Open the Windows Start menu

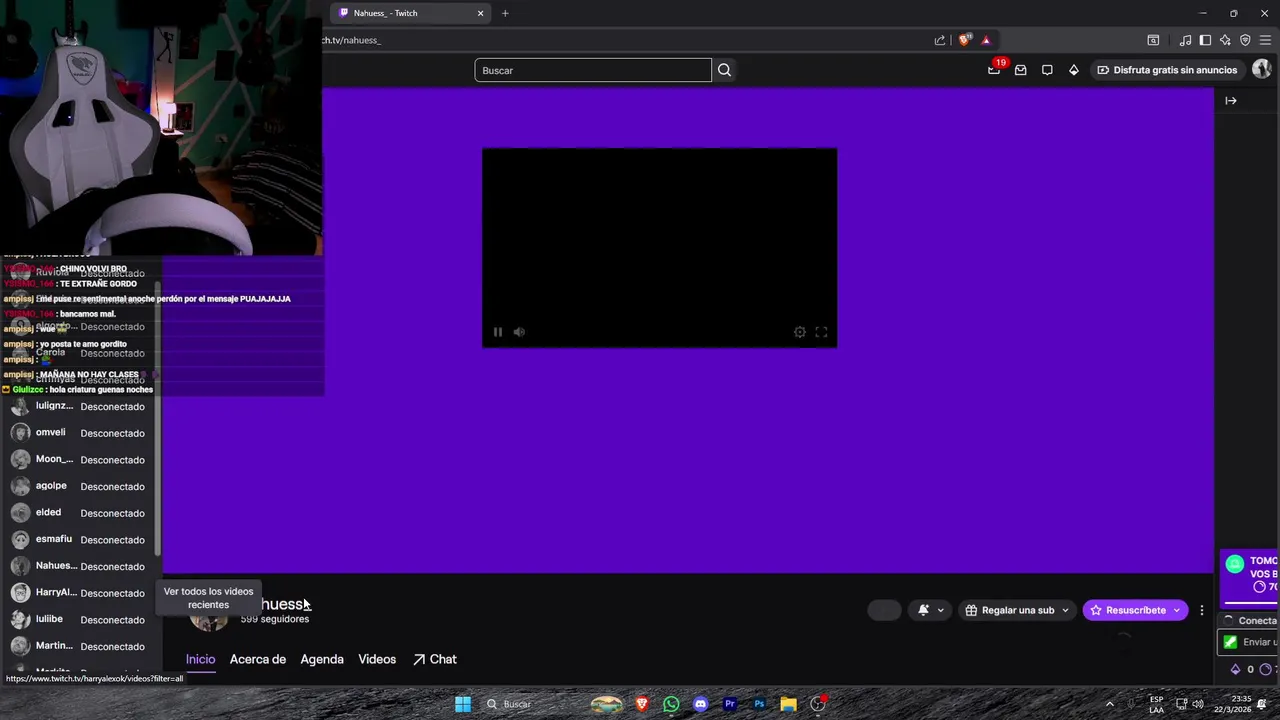(x=463, y=704)
